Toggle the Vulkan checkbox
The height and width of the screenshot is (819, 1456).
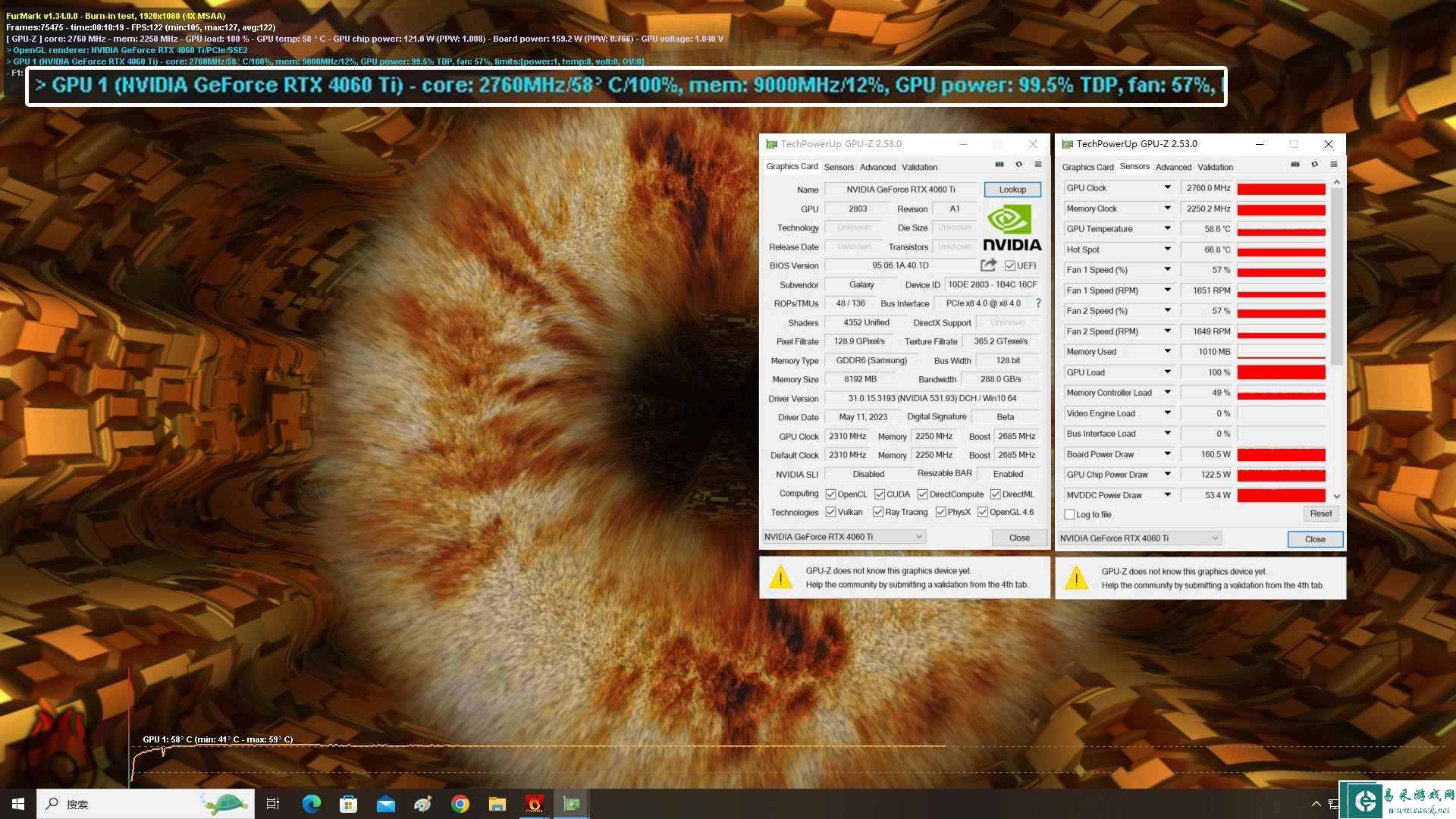(x=830, y=512)
